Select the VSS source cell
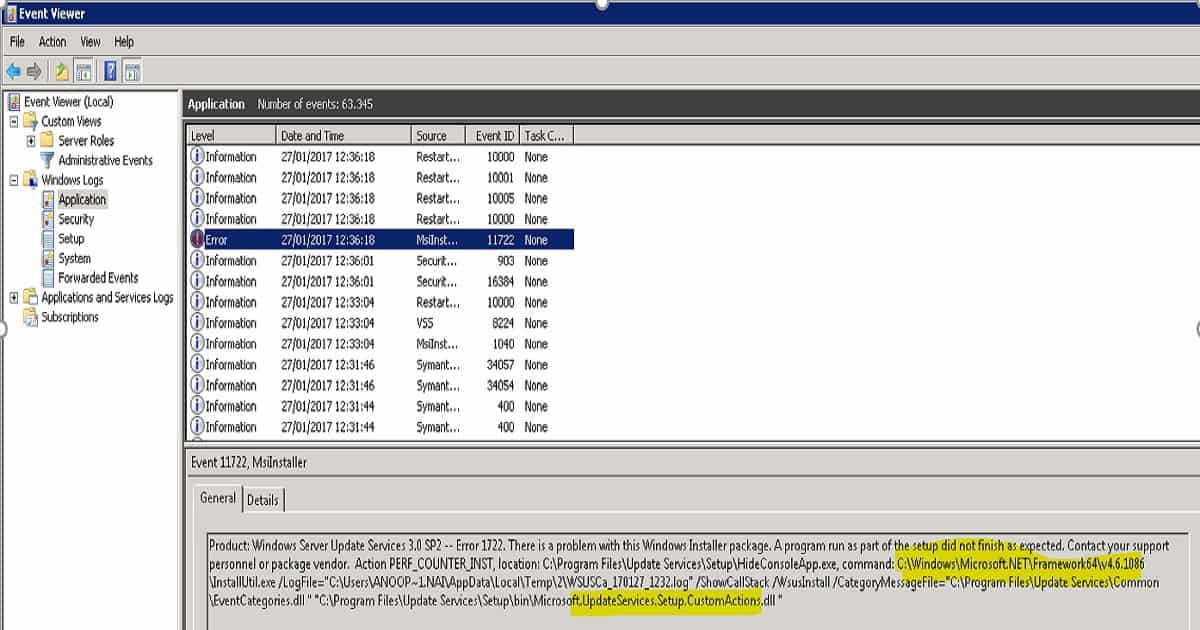 (425, 323)
